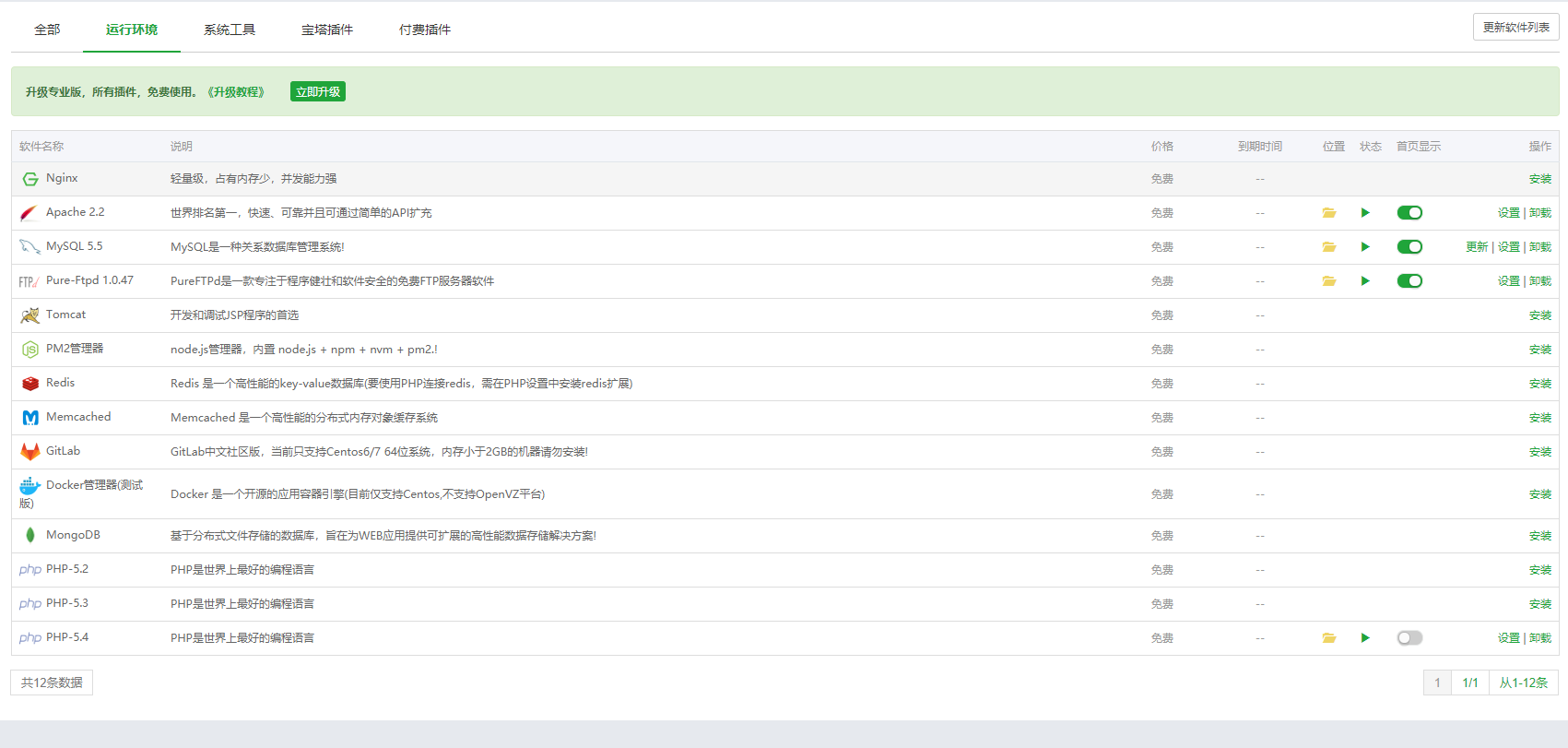Screen dimensions: 1568x748
Task: Click the 更新软件列表 button
Action: 1515,28
